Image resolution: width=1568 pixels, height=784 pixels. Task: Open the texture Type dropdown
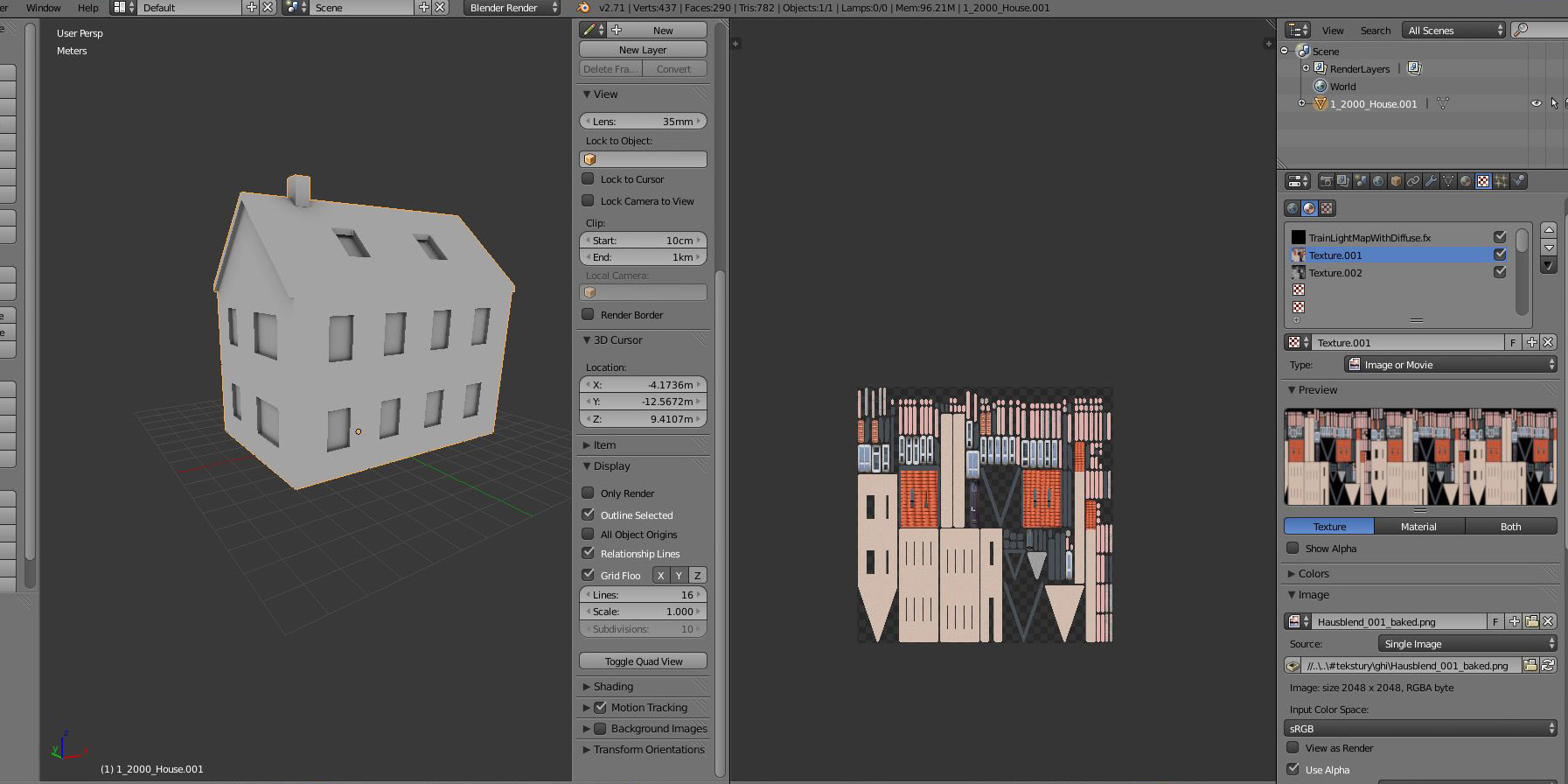pos(1451,365)
